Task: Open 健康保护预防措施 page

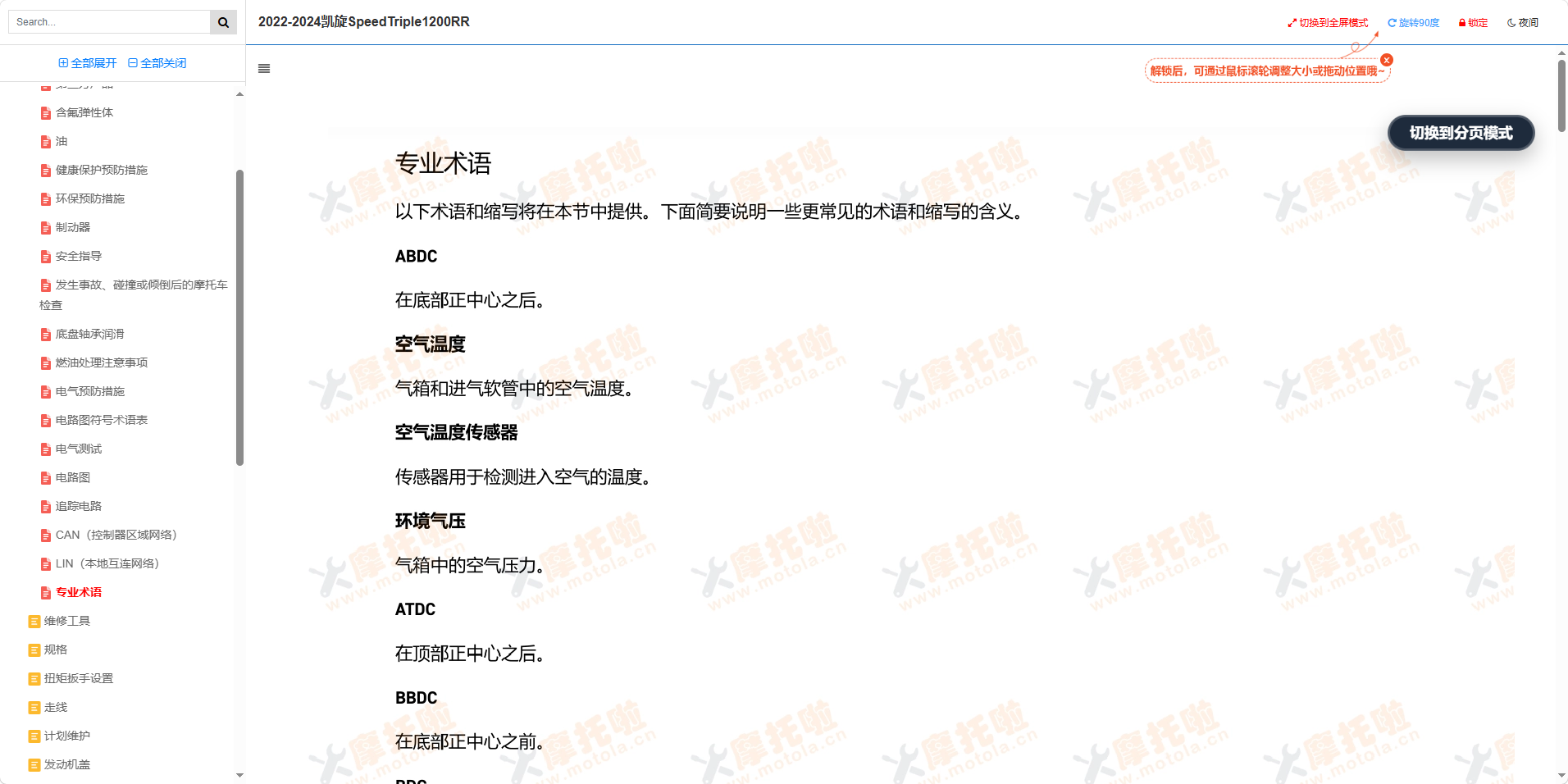Action: [x=102, y=170]
